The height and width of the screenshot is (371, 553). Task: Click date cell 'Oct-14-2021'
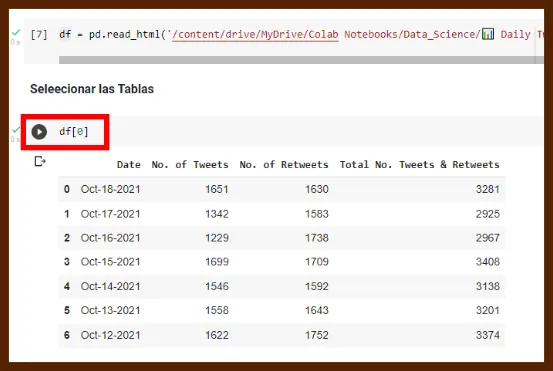coord(110,286)
